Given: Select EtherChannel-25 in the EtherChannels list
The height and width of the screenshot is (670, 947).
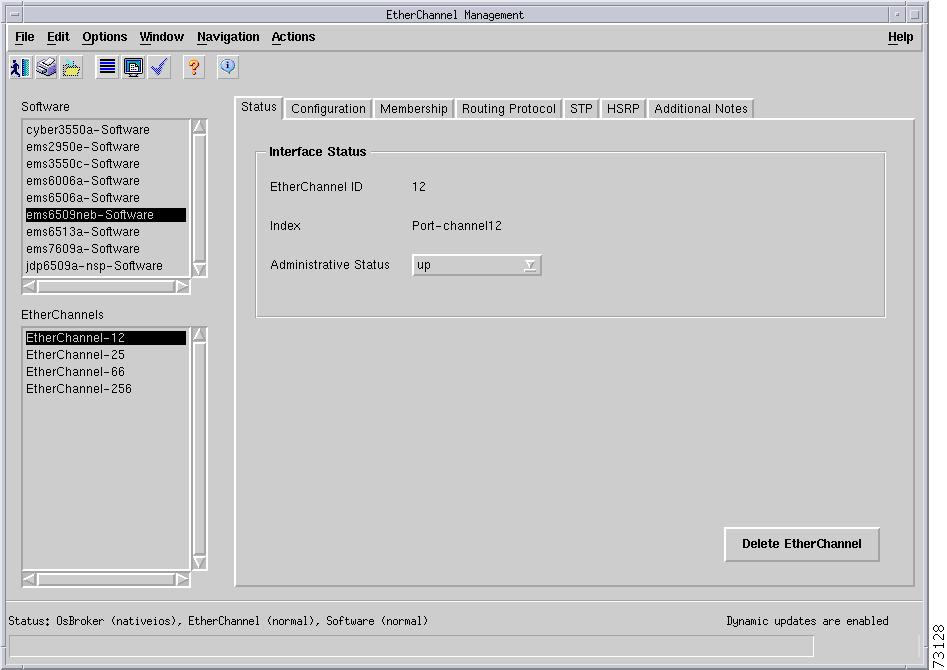Looking at the screenshot, I should tap(106, 355).
